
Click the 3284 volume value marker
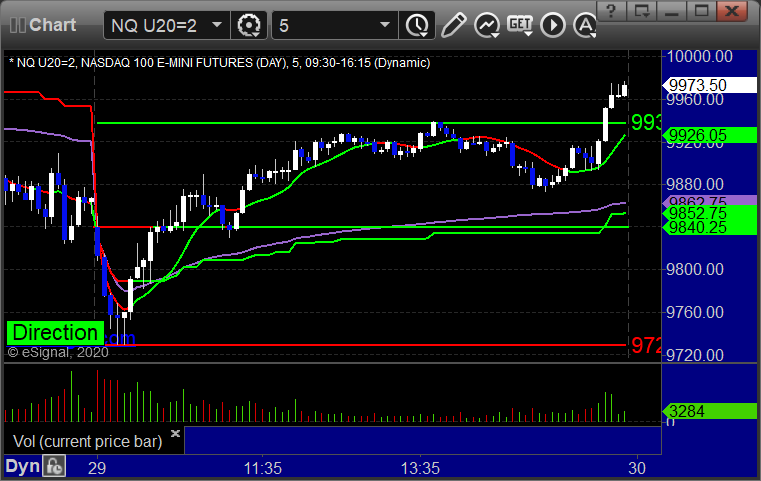(x=709, y=412)
